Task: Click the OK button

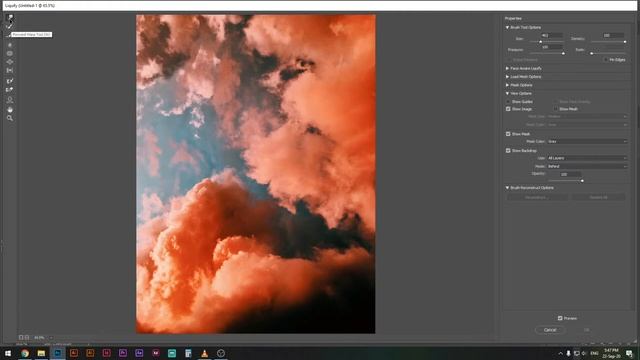Action: point(587,330)
